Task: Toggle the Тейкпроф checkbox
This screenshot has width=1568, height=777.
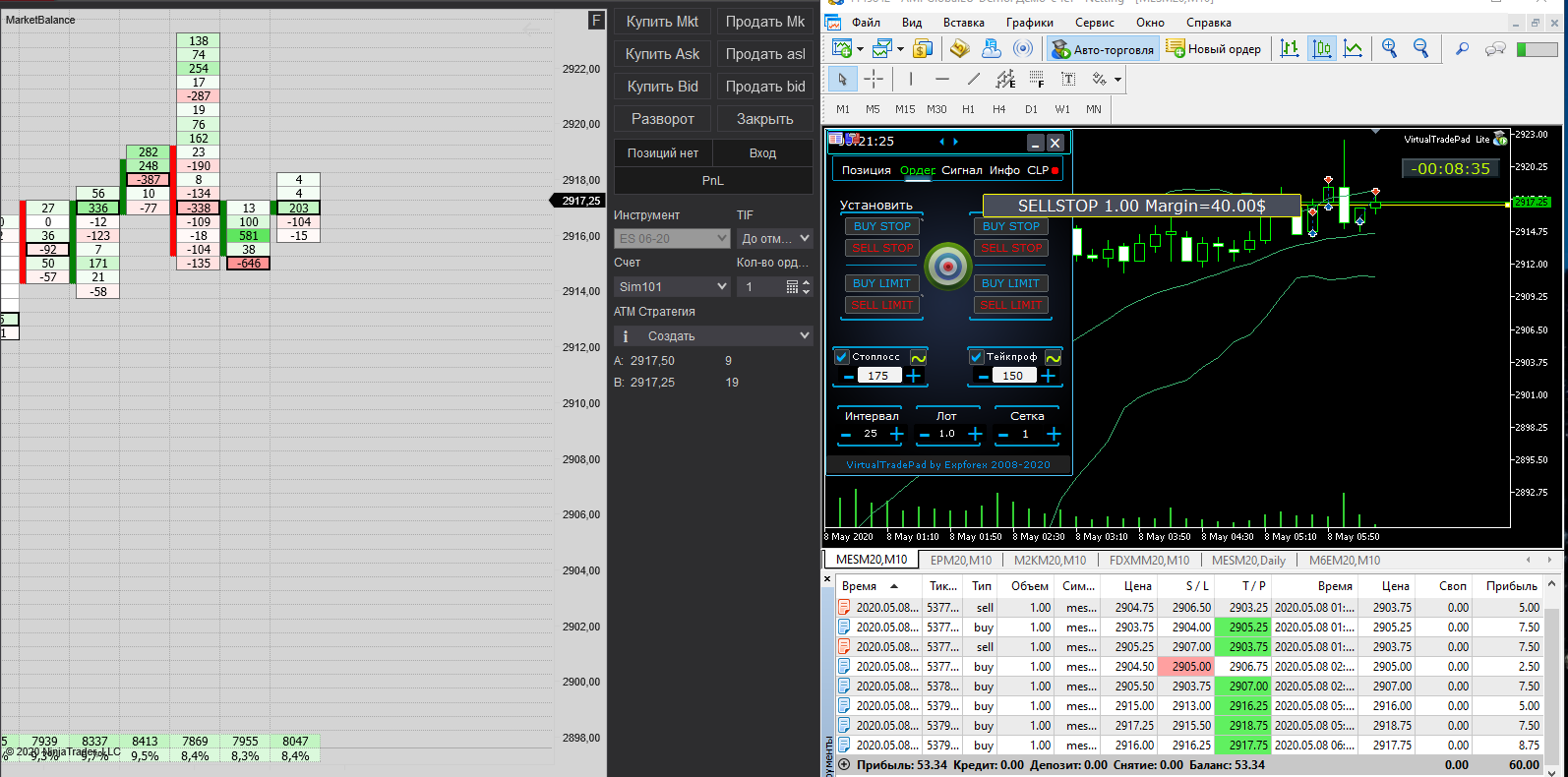Action: [977, 357]
